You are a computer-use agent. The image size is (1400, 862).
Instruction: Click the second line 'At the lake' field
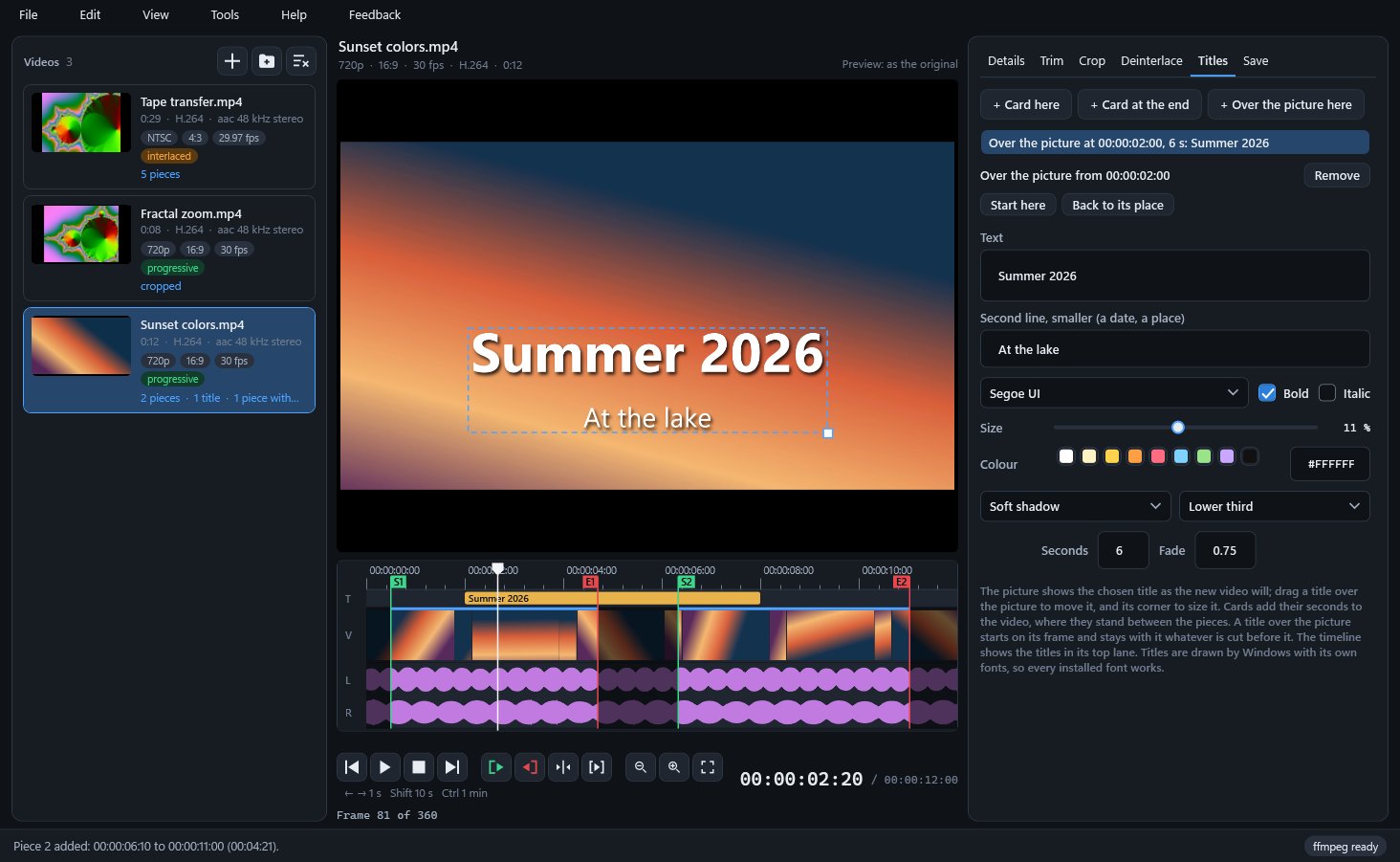pos(1175,349)
